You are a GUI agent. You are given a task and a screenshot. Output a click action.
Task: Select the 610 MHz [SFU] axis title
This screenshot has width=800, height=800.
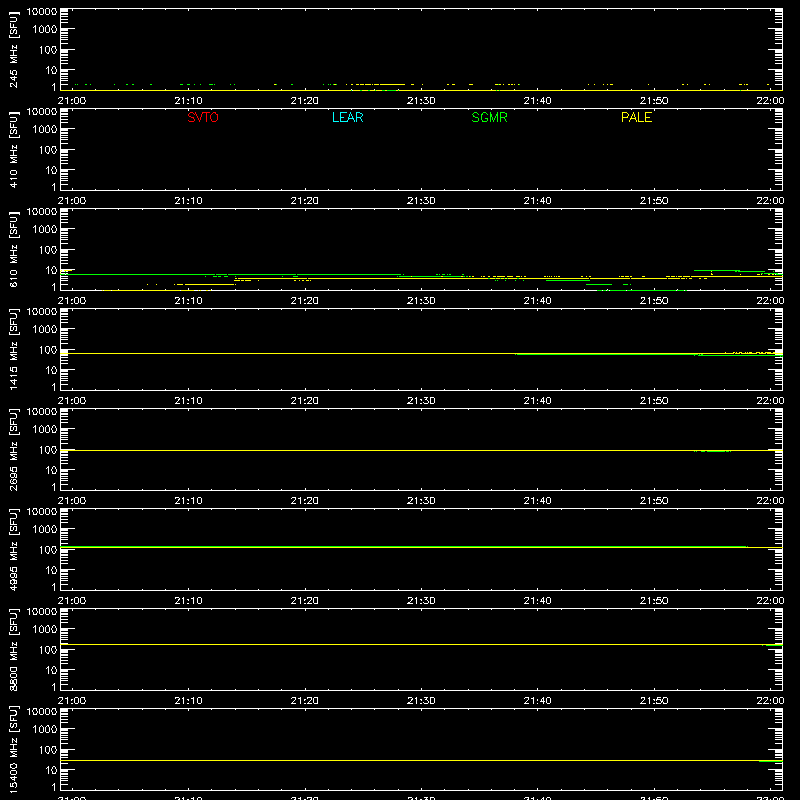tap(13, 249)
